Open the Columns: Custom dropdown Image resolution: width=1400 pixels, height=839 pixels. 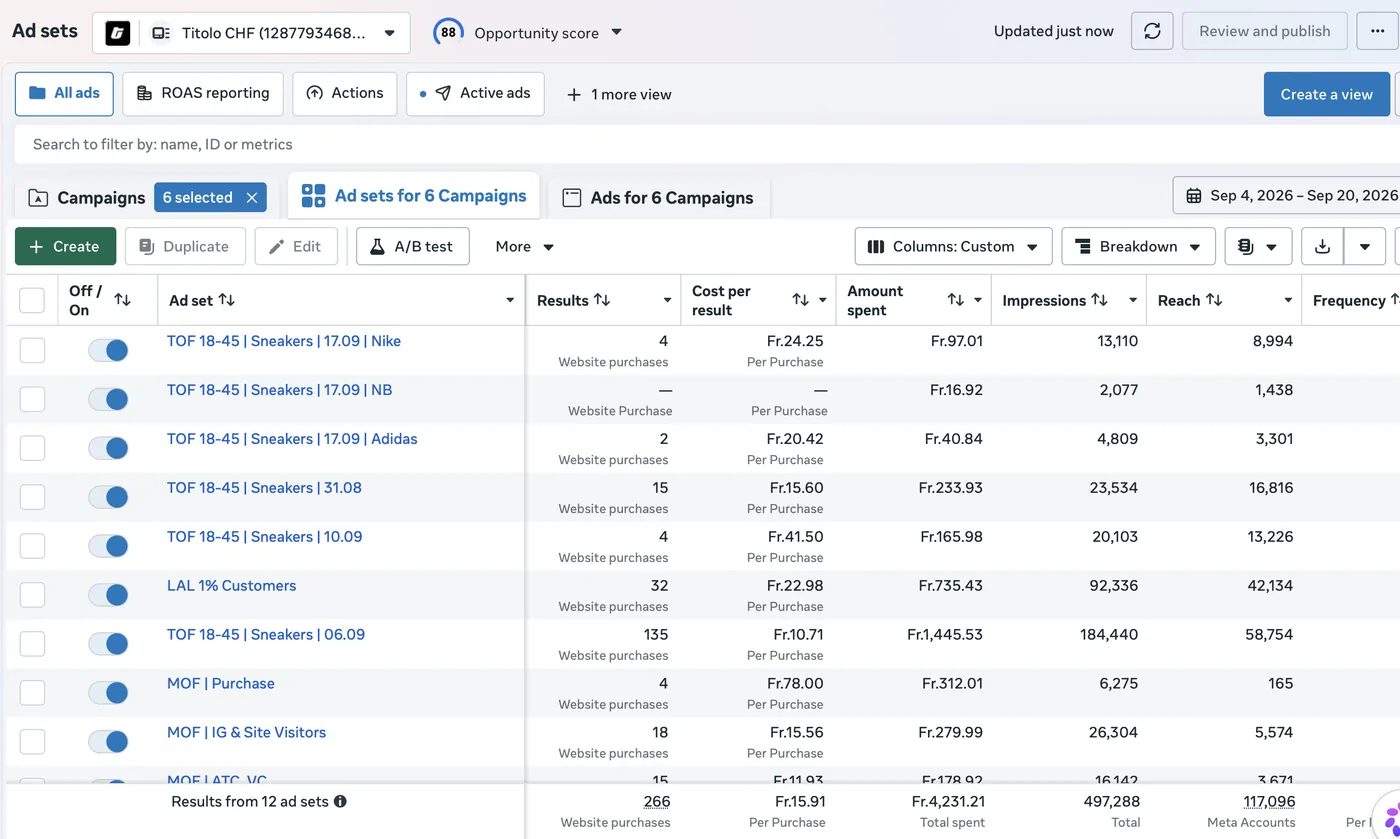pyautogui.click(x=953, y=247)
